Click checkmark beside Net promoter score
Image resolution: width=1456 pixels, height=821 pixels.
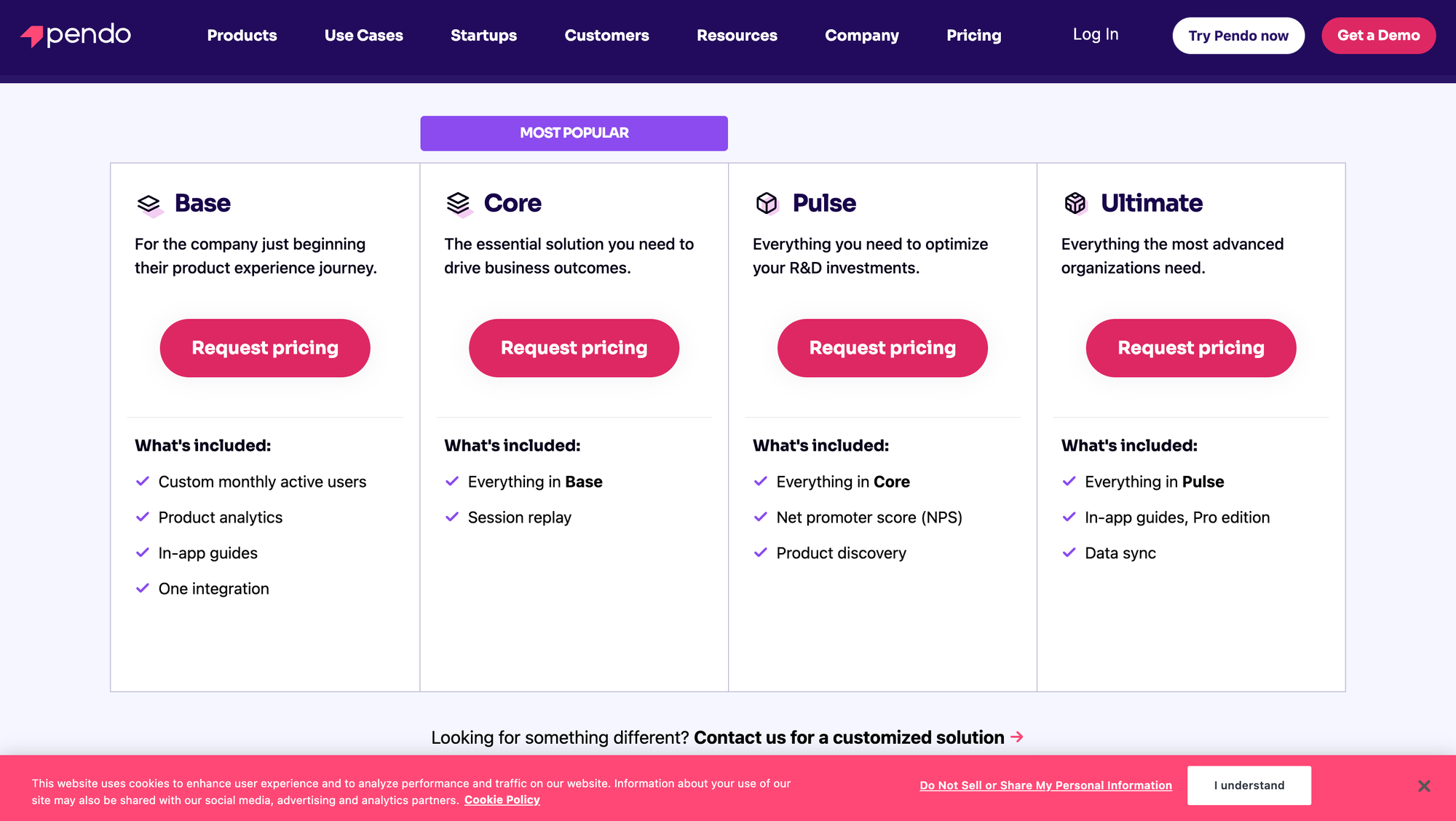tap(761, 517)
